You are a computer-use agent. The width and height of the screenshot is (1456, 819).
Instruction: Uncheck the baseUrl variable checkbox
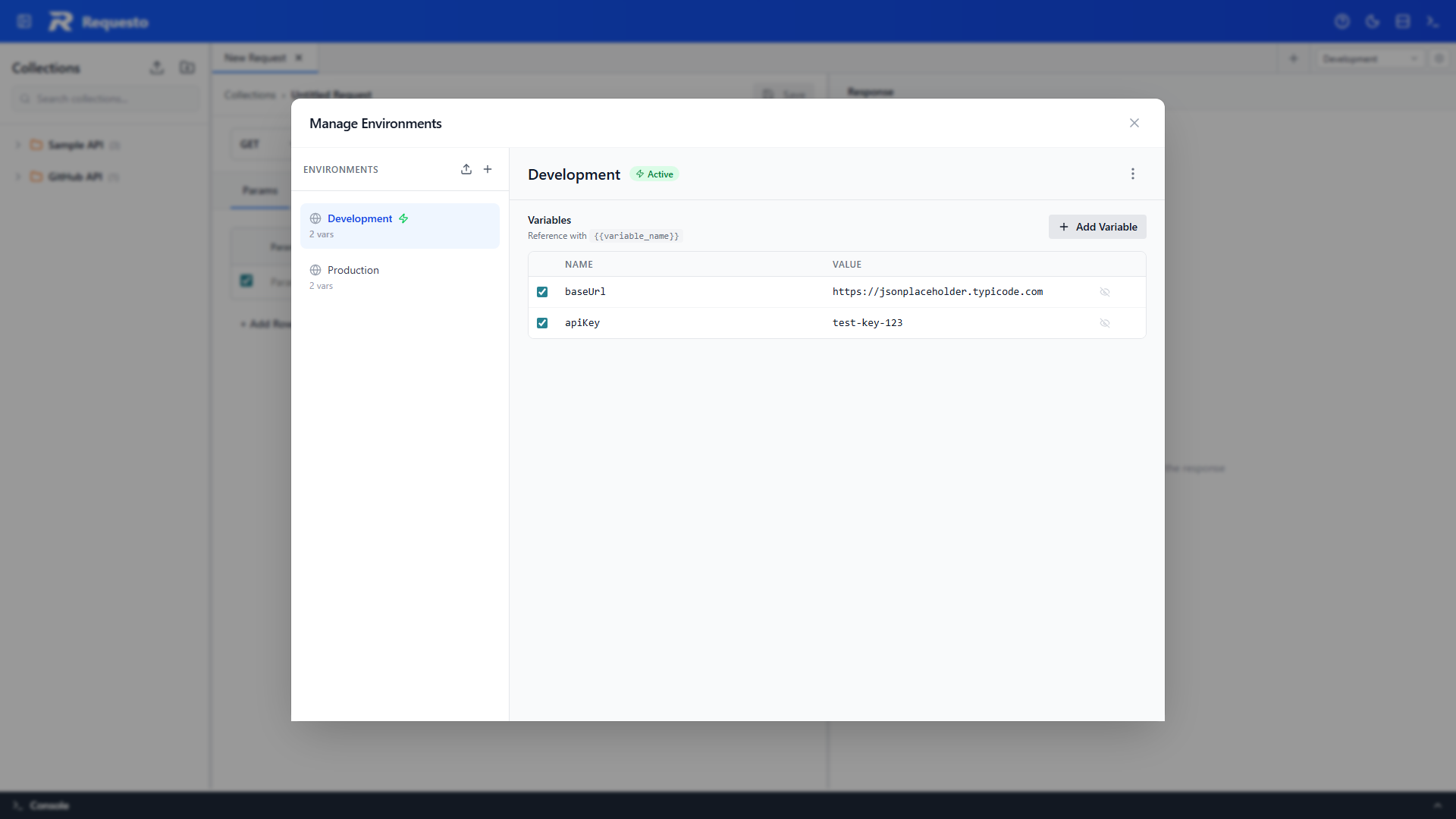pyautogui.click(x=543, y=292)
